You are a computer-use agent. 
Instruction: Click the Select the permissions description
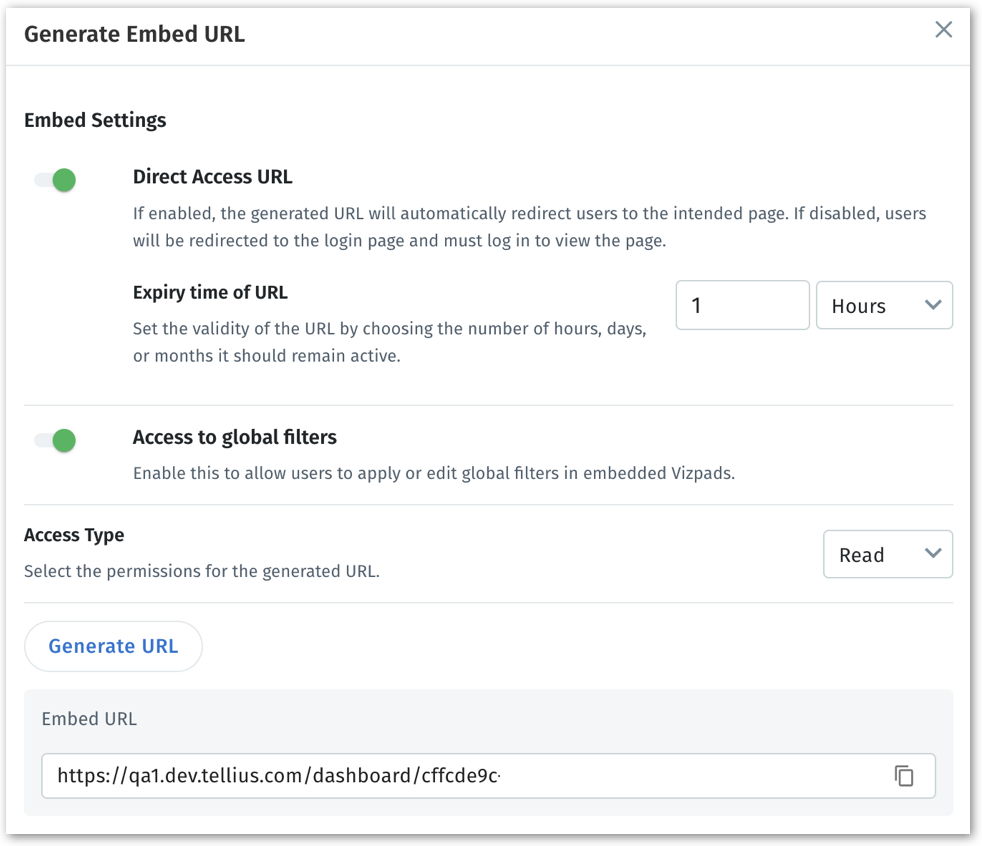click(x=201, y=572)
